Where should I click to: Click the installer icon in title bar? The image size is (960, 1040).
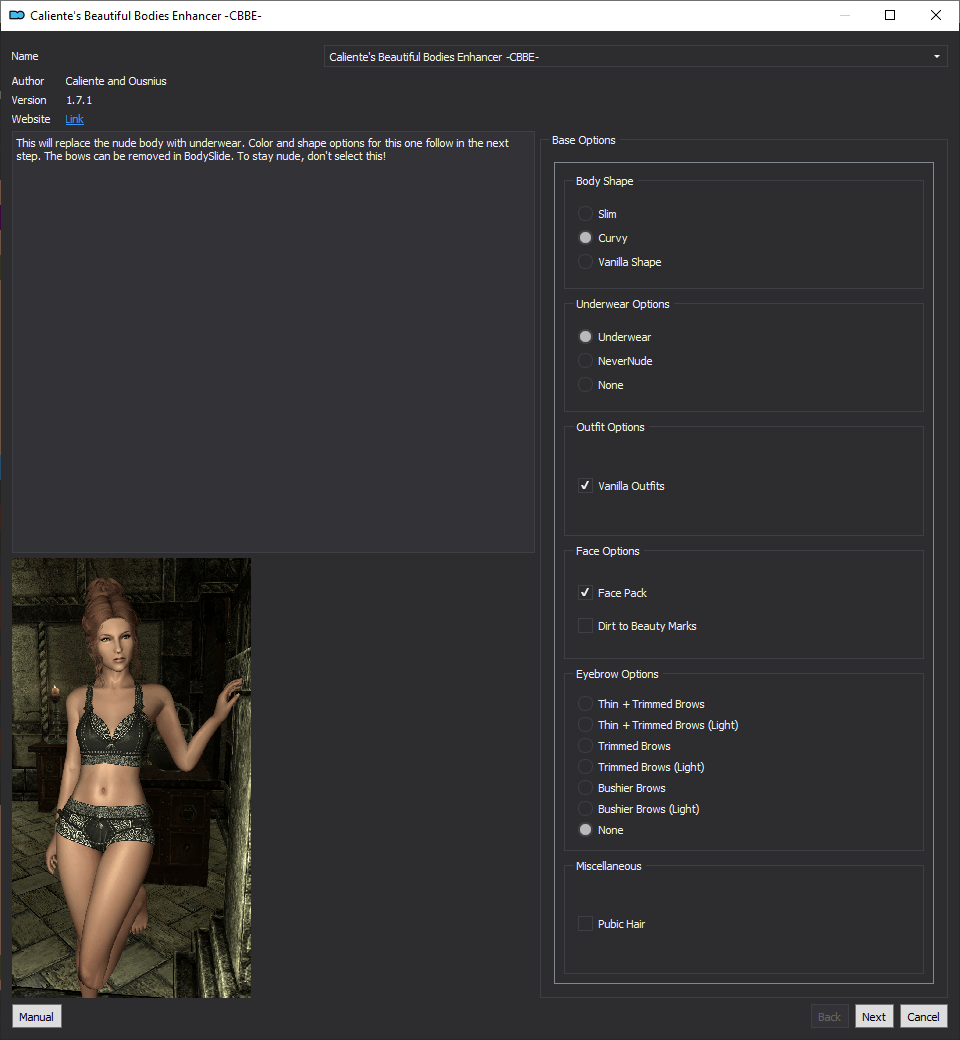[17, 15]
